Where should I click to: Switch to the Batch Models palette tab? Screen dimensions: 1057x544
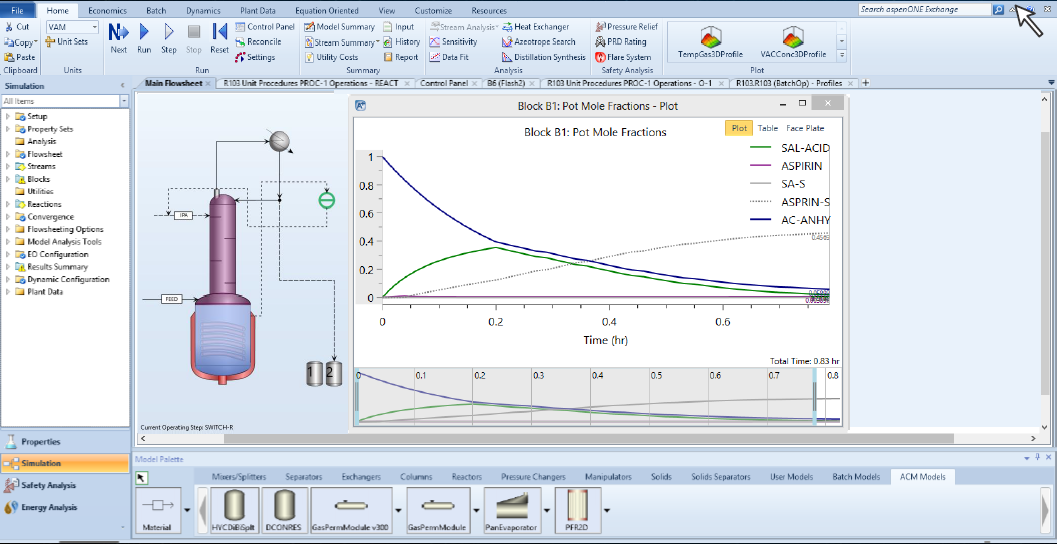pyautogui.click(x=856, y=477)
